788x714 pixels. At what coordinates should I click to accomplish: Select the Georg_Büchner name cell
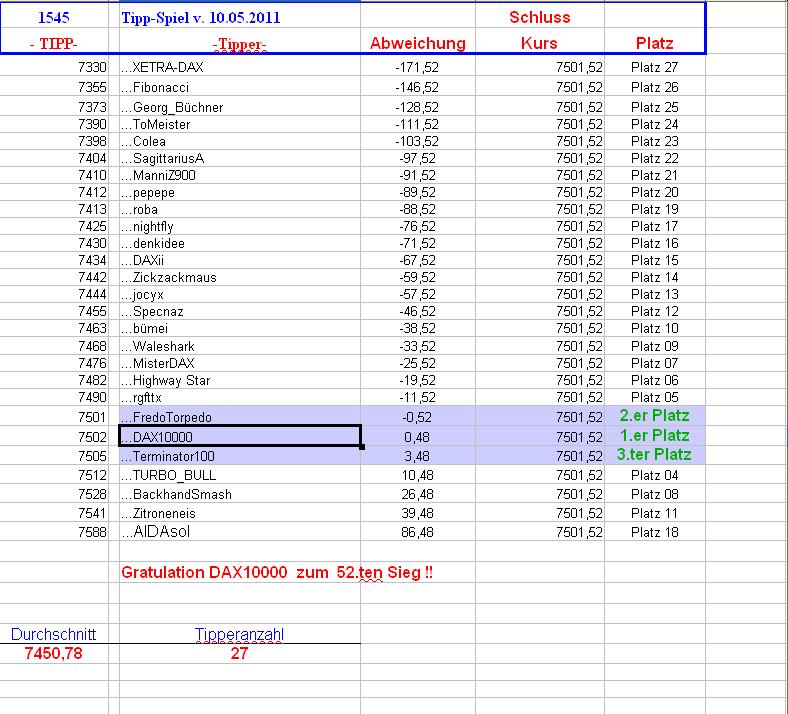pos(240,107)
